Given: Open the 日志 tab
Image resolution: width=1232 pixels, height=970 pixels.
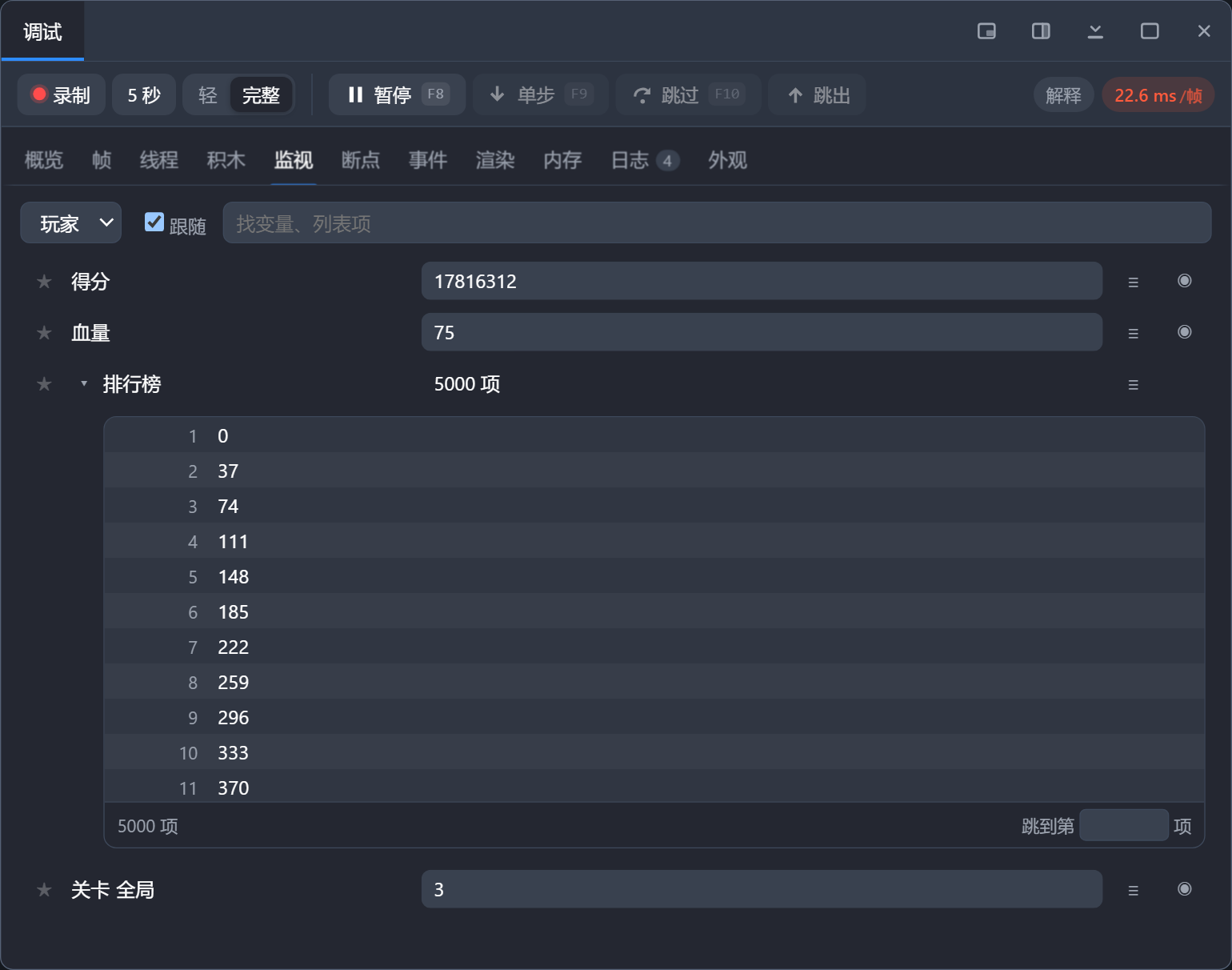Looking at the screenshot, I should [x=645, y=160].
